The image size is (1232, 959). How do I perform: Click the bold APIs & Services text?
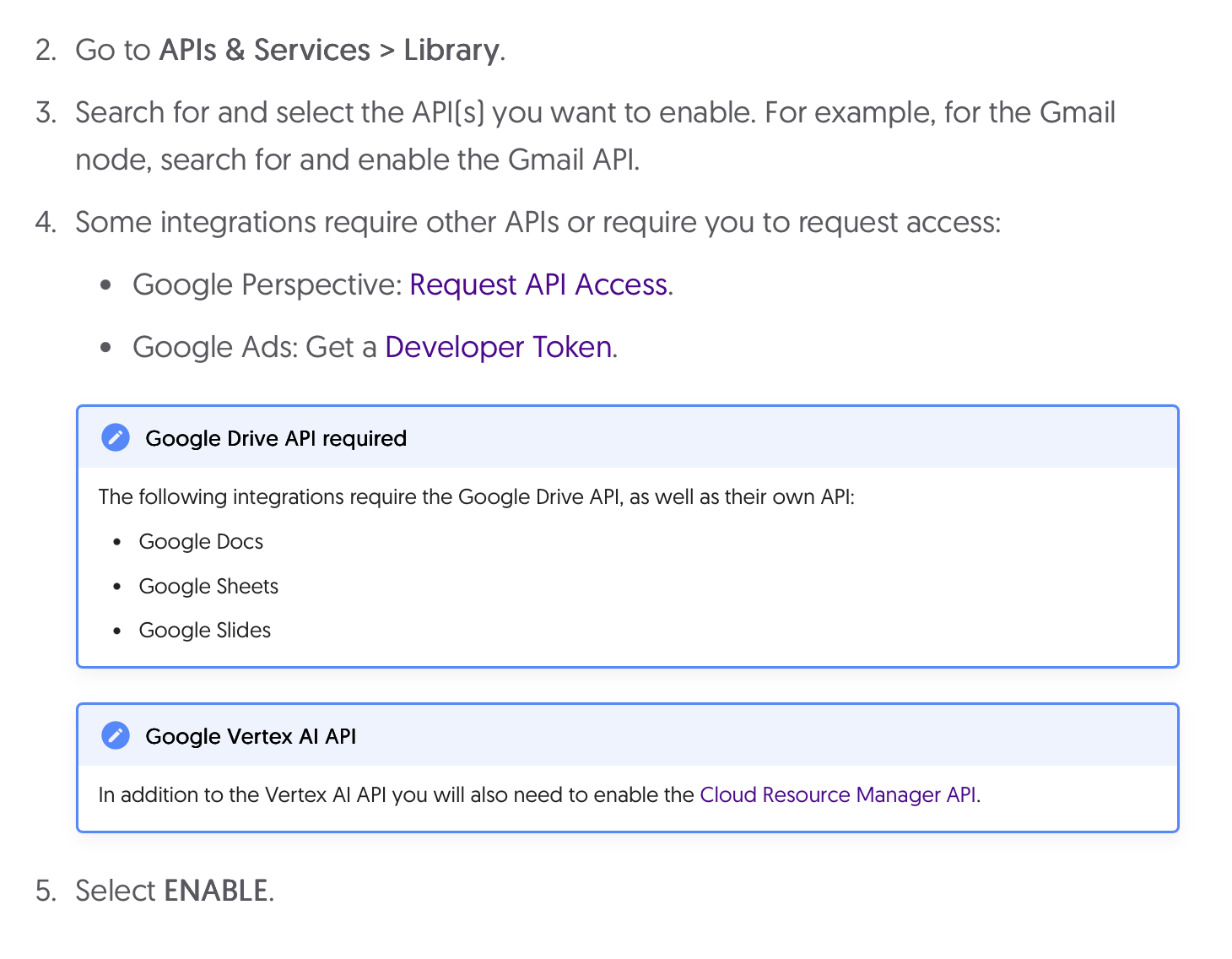pos(264,51)
